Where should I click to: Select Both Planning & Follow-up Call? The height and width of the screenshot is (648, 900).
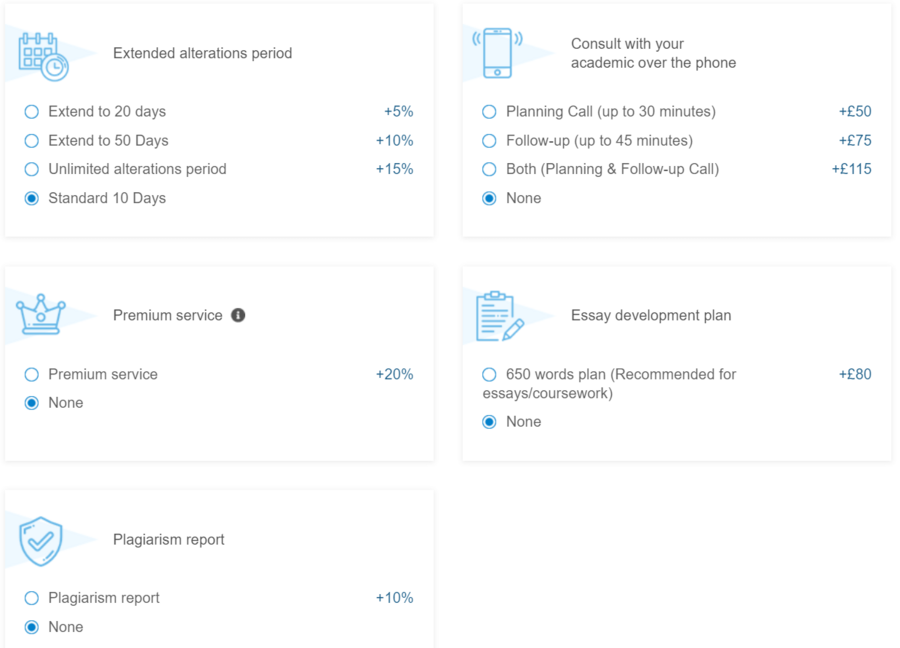pyautogui.click(x=489, y=170)
